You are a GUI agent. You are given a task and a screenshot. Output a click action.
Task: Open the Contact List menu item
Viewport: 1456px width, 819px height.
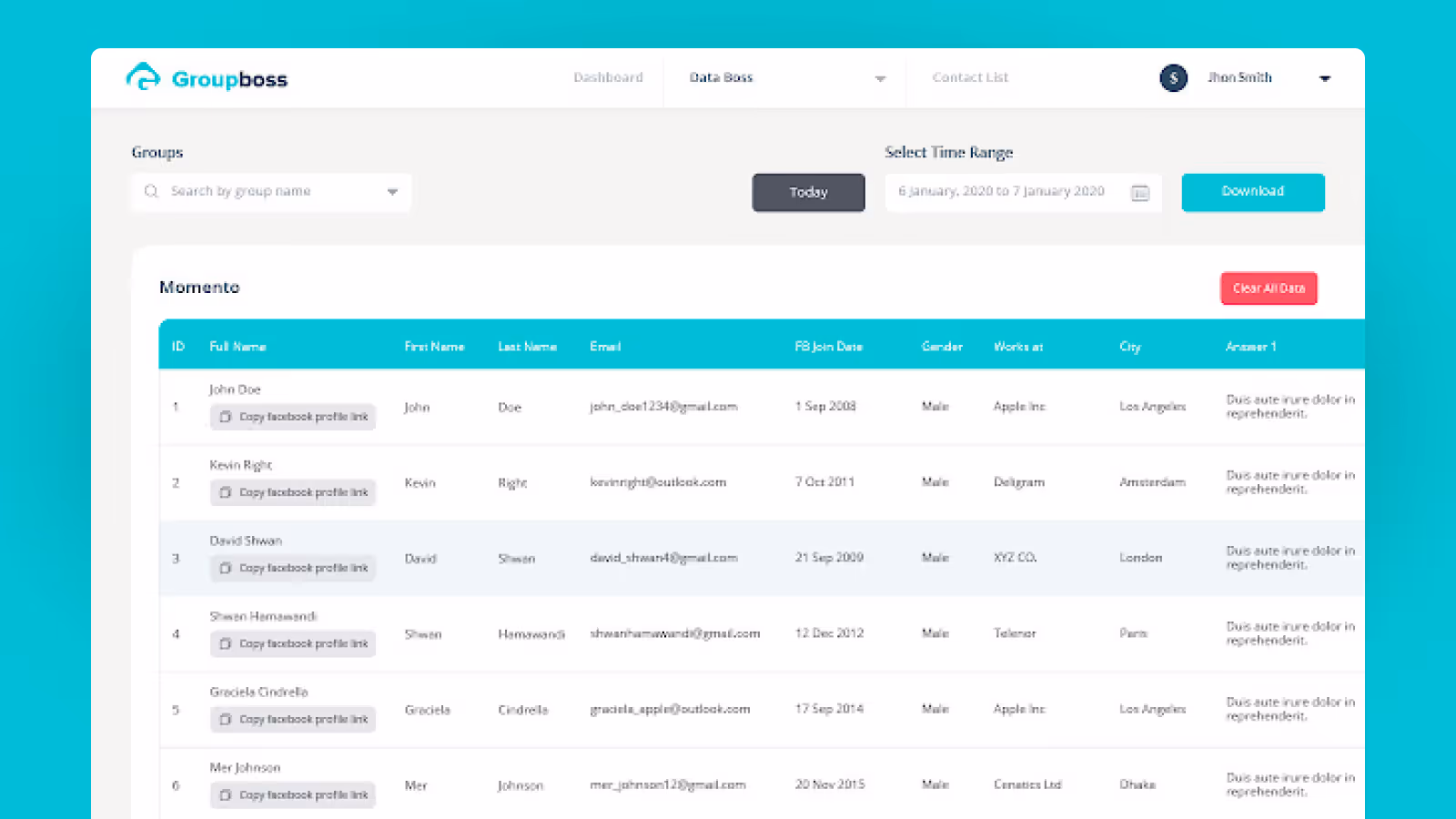click(x=970, y=77)
